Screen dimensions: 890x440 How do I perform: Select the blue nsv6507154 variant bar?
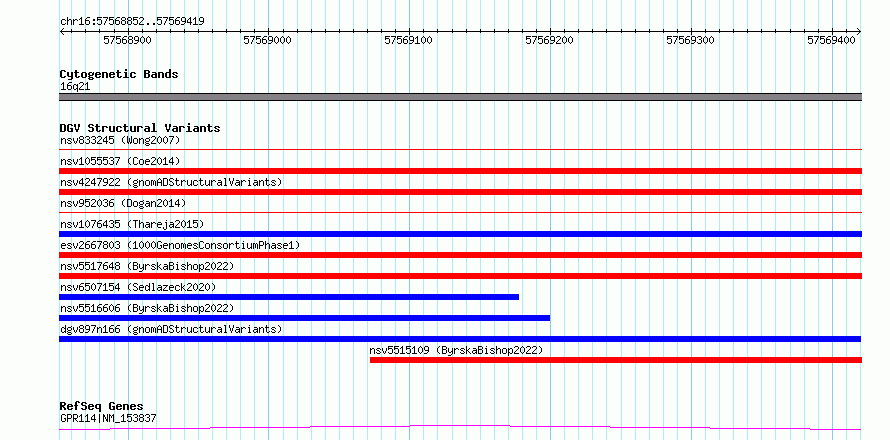point(289,297)
